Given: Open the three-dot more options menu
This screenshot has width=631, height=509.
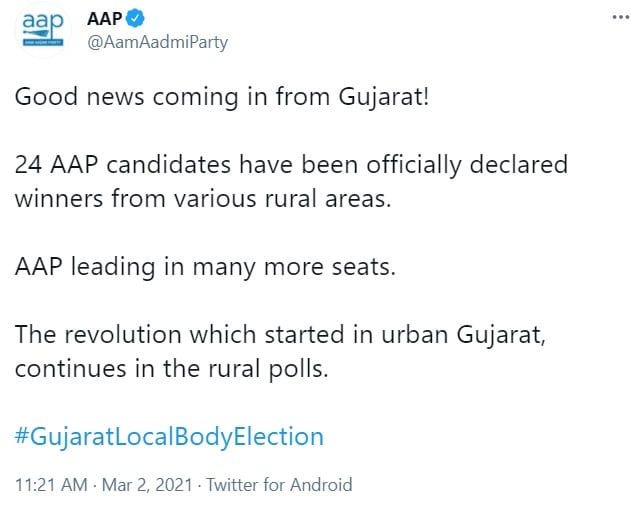Looking at the screenshot, I should click(x=621, y=17).
